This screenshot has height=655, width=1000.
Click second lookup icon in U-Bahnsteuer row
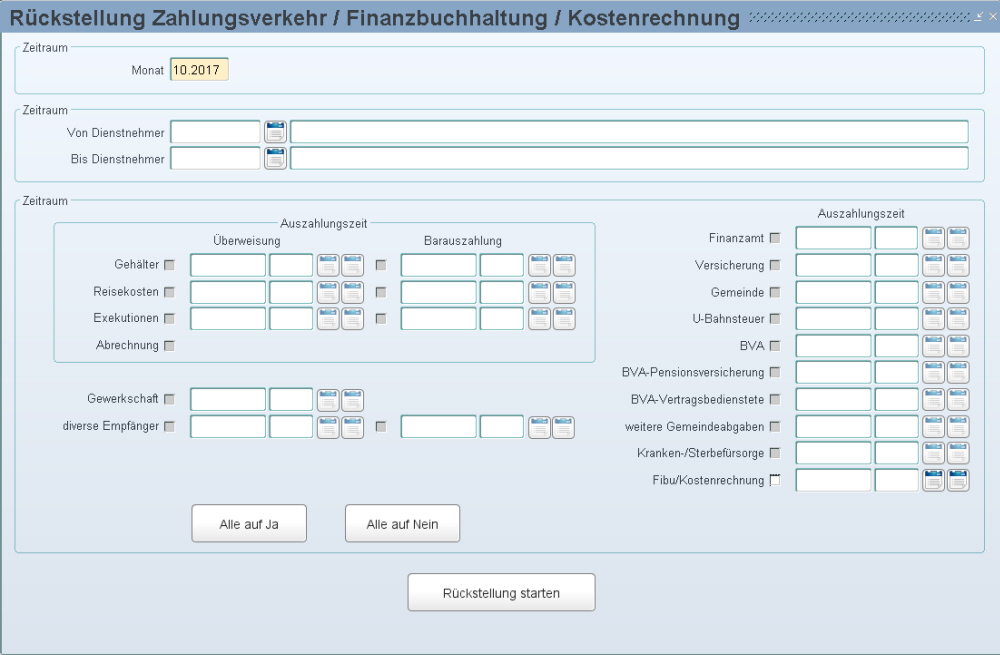tap(958, 319)
